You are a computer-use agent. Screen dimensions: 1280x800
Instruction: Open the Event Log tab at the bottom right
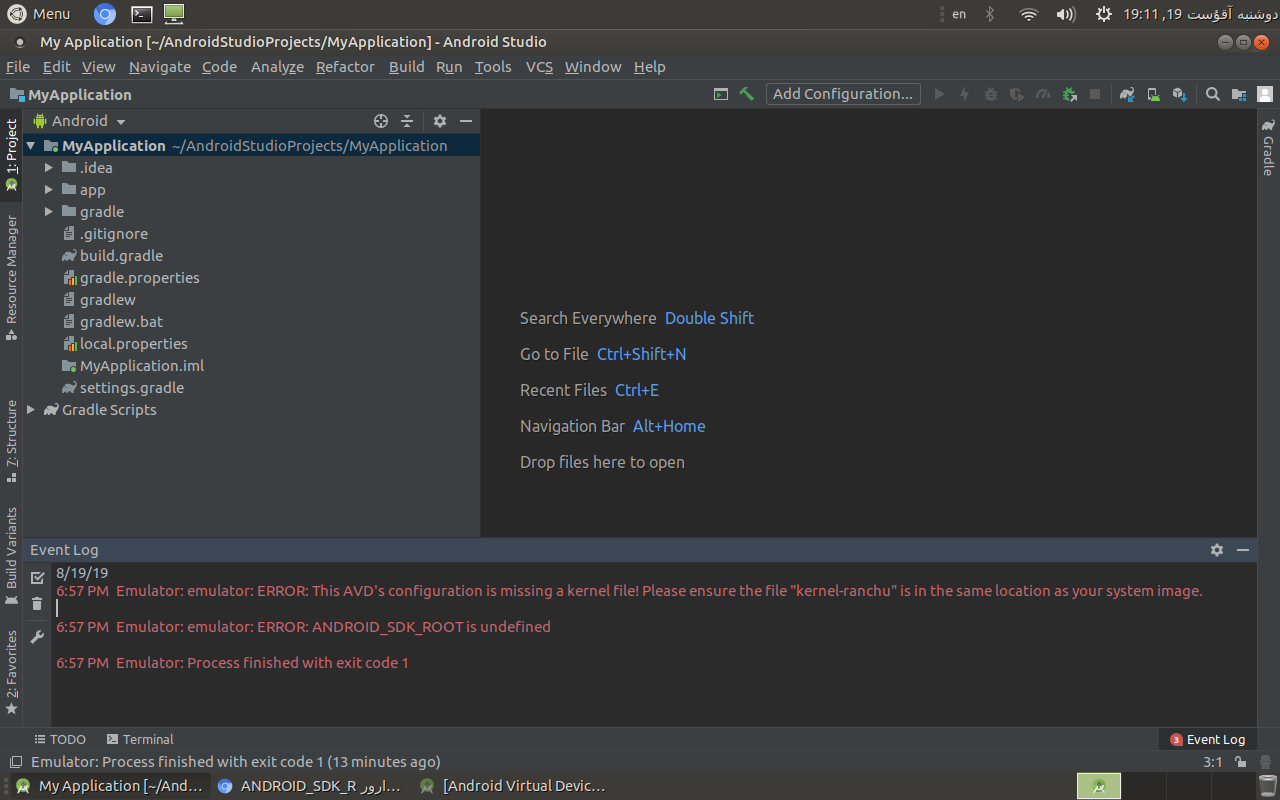pos(1207,739)
